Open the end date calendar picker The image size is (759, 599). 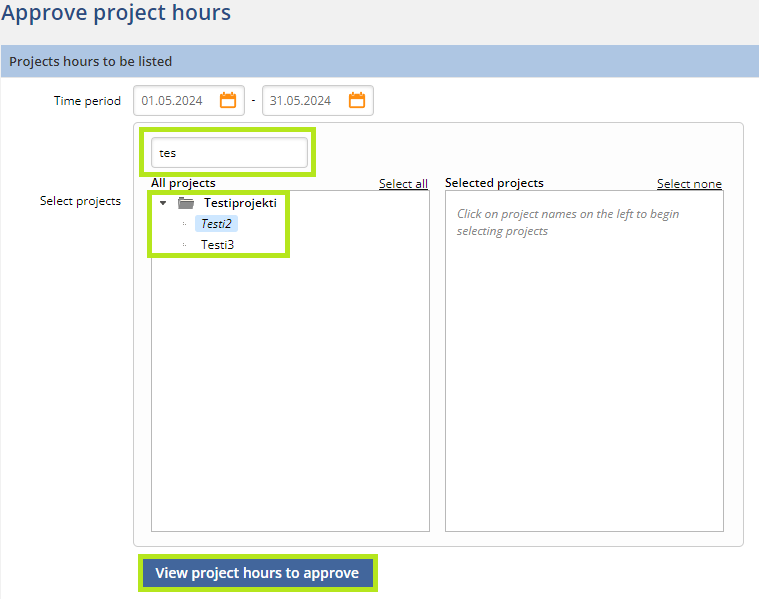coord(357,100)
